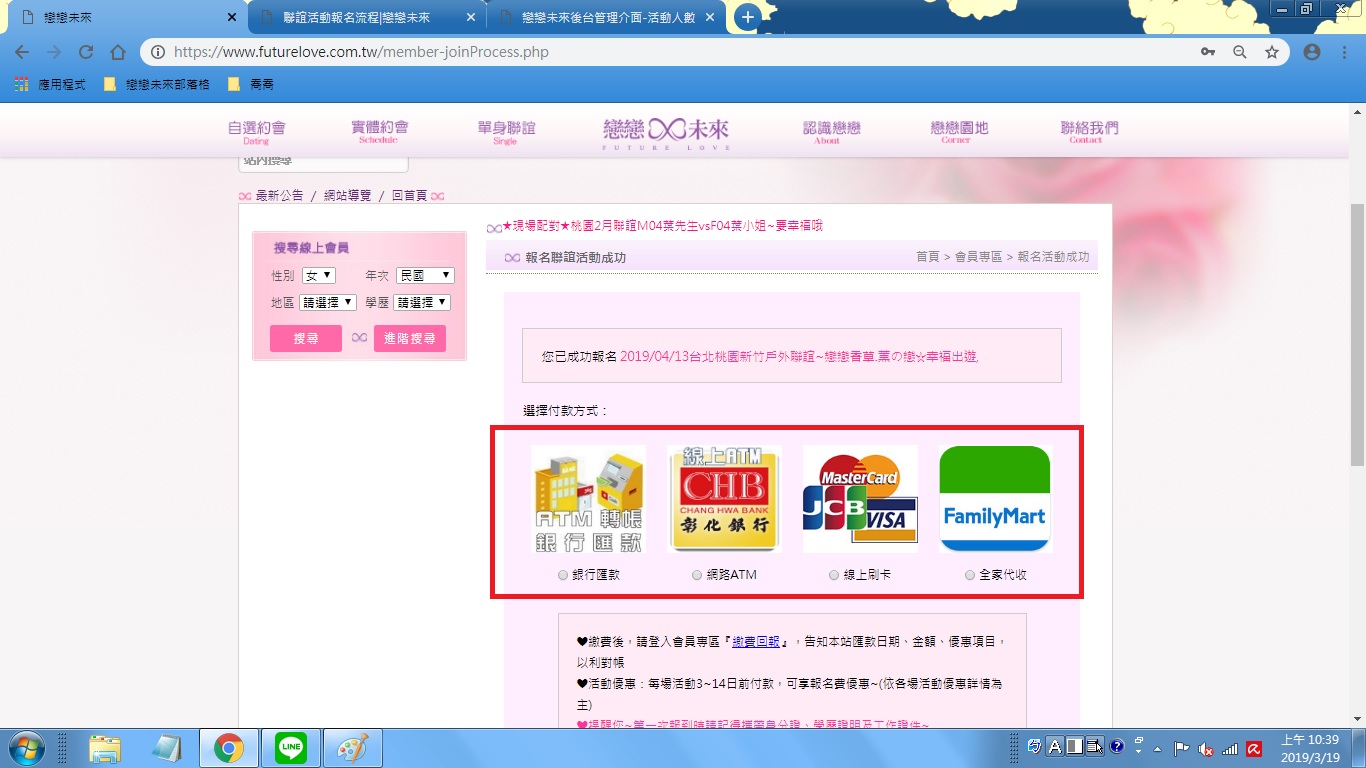Open the IME help question mark
Viewport: 1366px width, 768px height.
click(x=1117, y=746)
